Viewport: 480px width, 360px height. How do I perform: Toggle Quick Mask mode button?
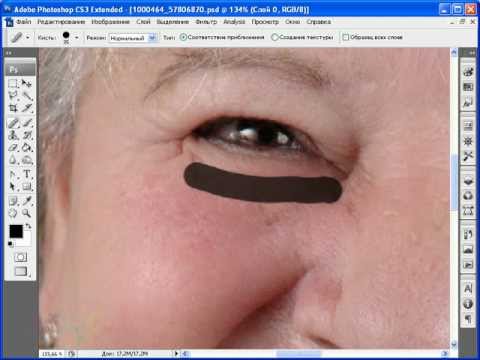(20, 257)
